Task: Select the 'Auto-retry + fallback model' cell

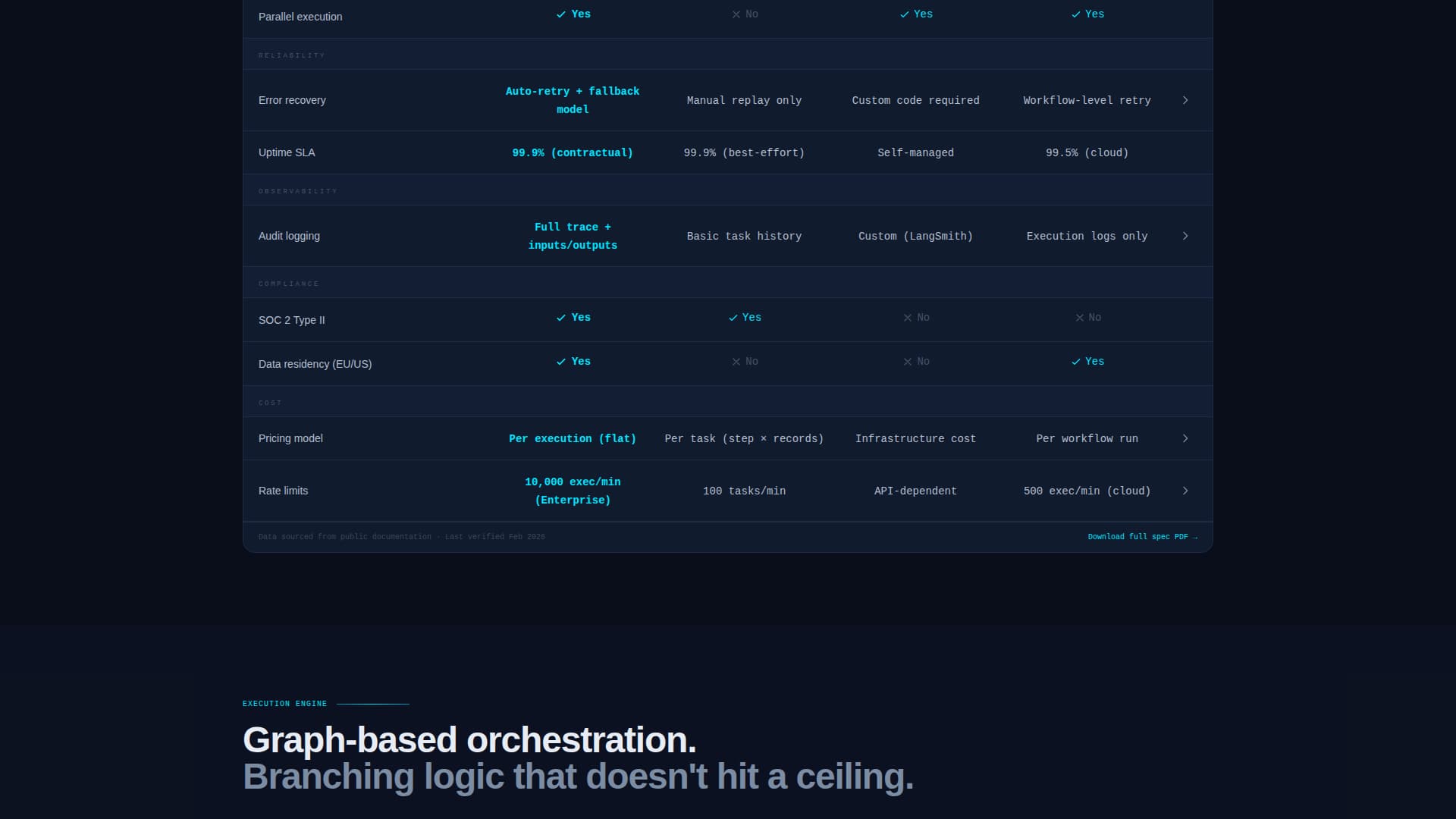Action: coord(573,100)
